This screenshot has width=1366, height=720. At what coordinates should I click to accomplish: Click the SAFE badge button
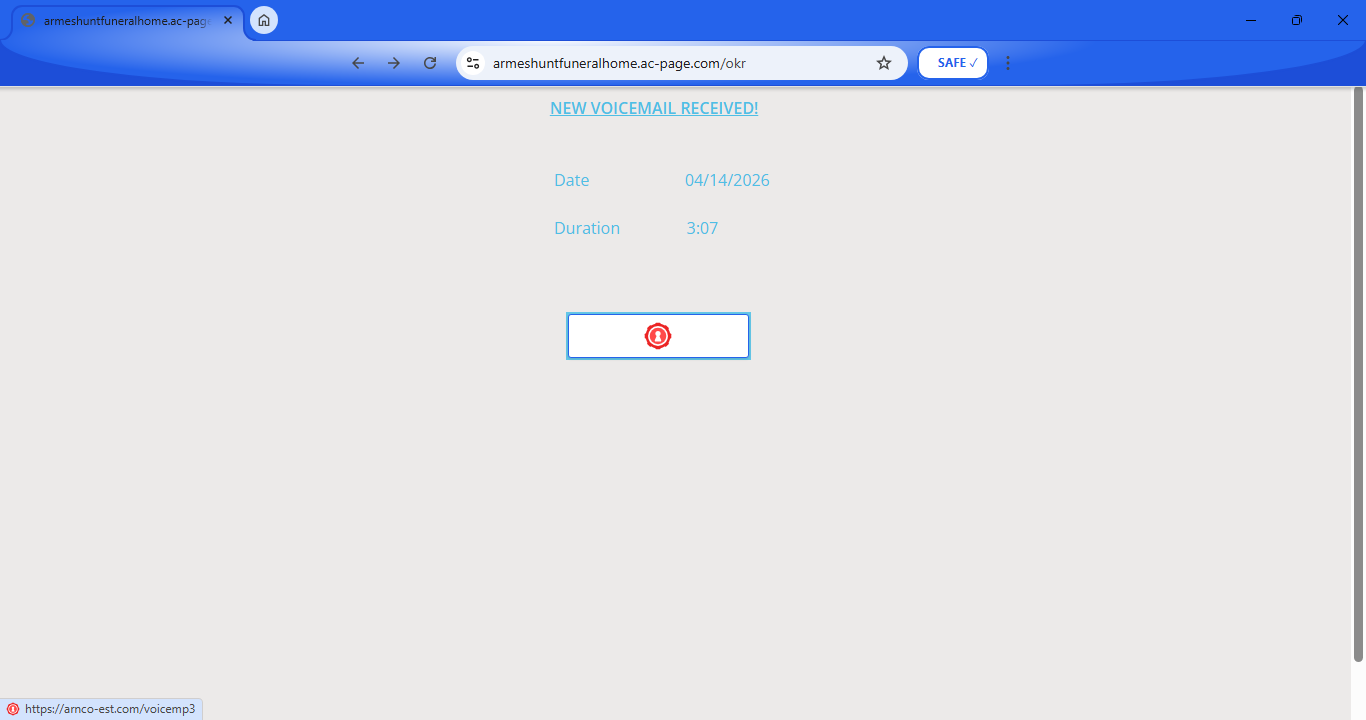click(x=953, y=63)
